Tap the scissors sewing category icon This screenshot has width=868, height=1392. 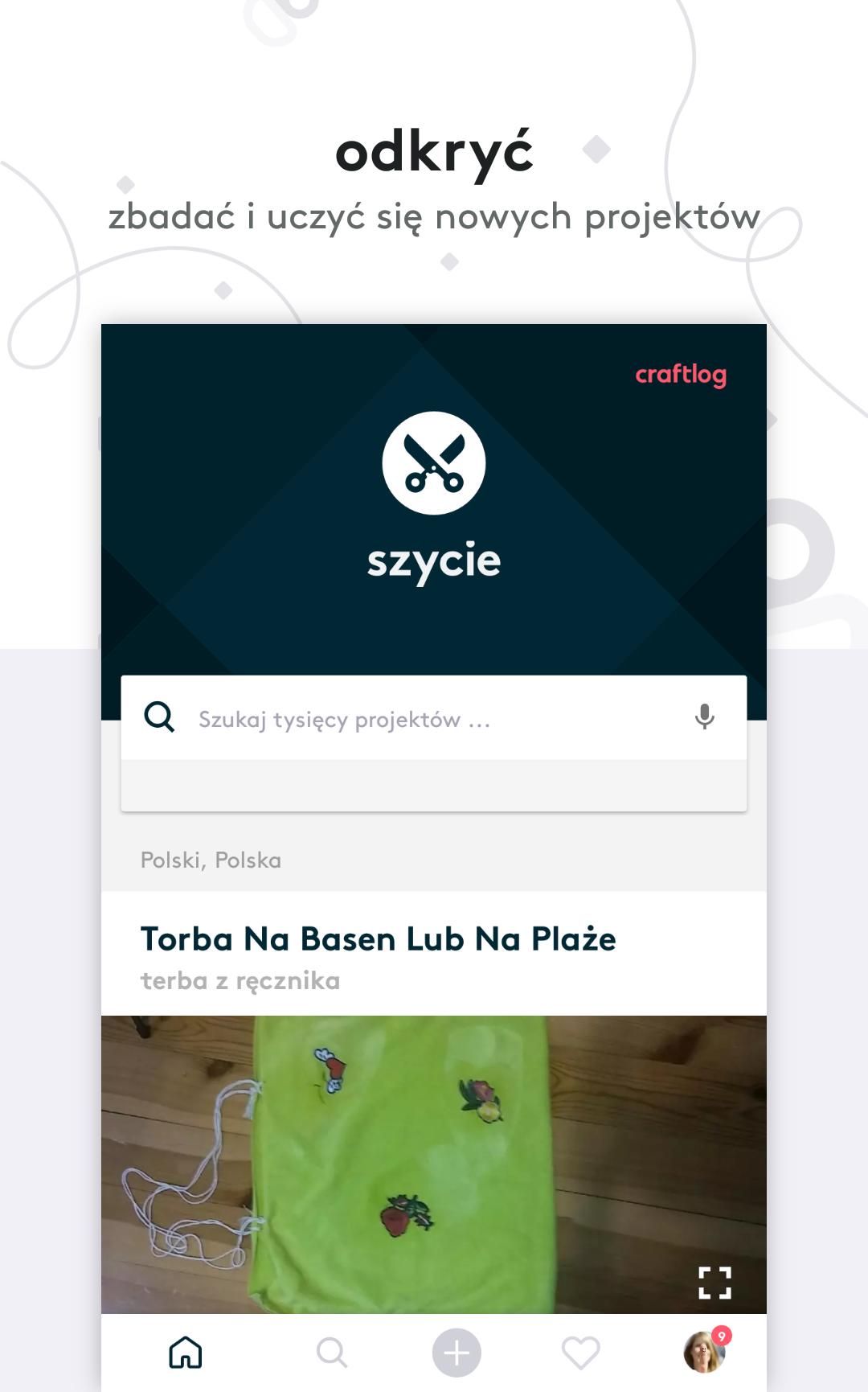click(434, 463)
